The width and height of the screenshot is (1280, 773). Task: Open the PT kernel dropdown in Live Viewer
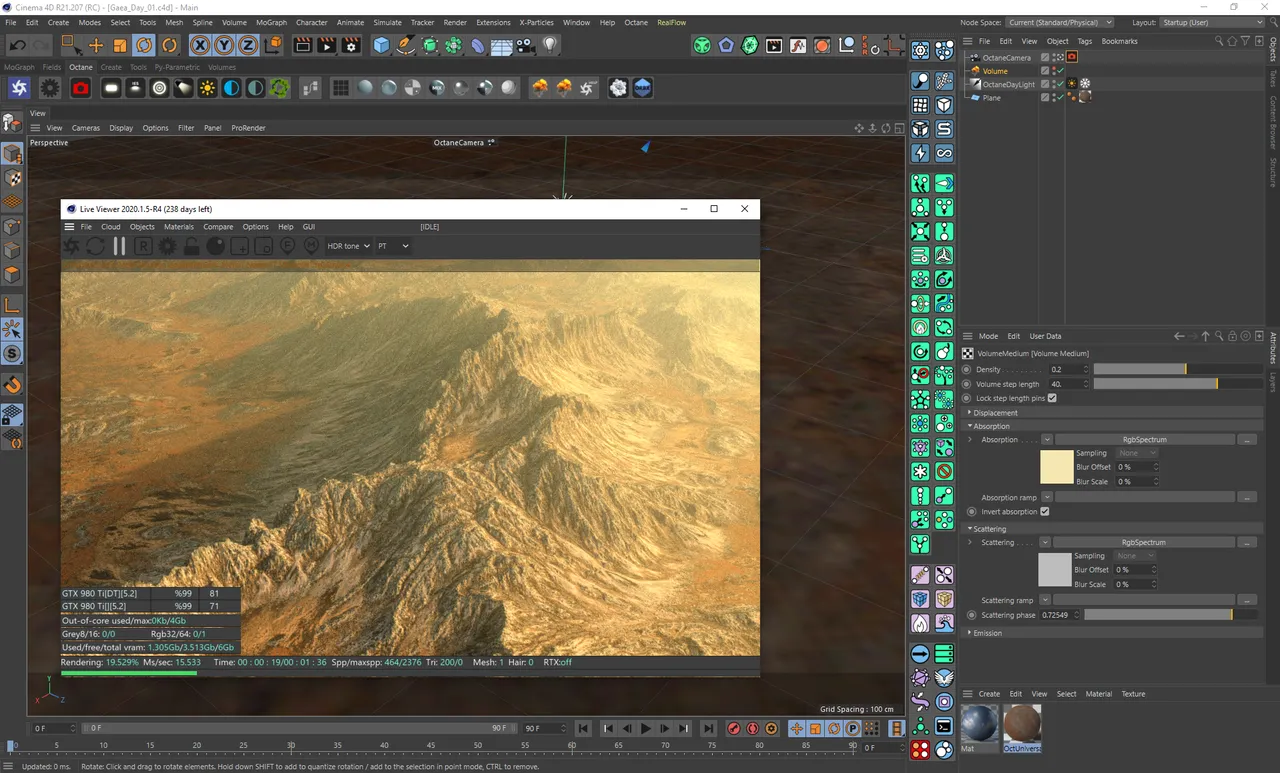[x=393, y=246]
